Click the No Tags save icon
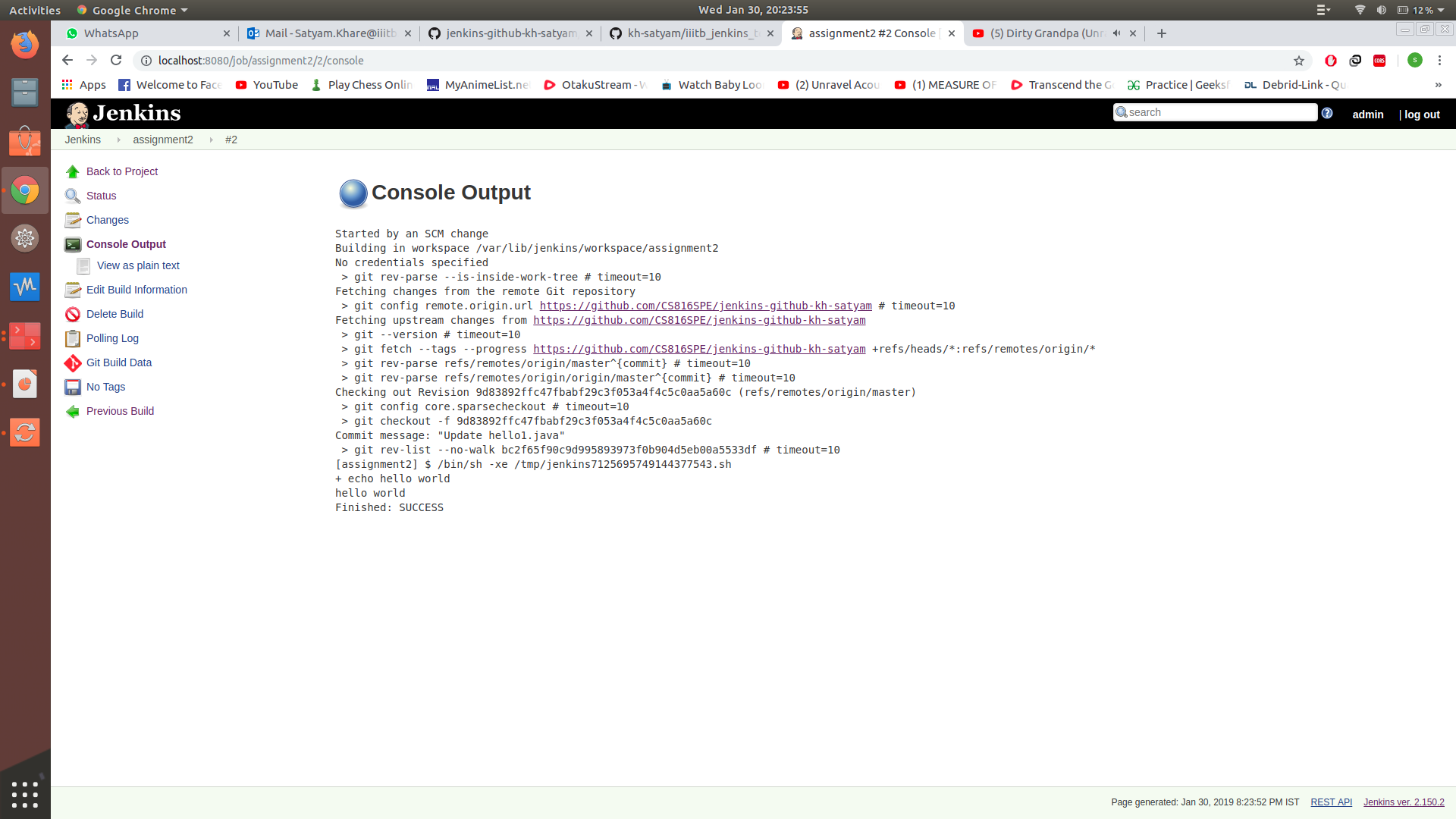This screenshot has width=1456, height=819. pos(73,388)
